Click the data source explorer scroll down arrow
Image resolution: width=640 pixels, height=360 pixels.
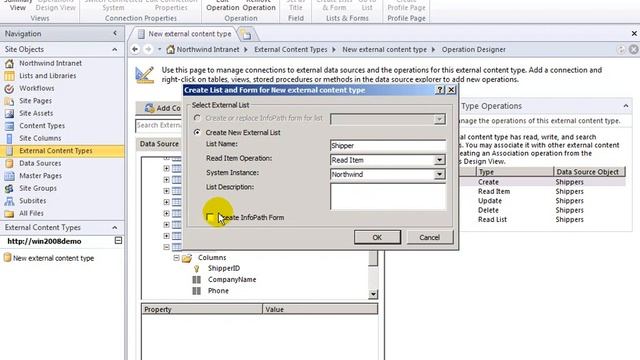click(x=373, y=294)
